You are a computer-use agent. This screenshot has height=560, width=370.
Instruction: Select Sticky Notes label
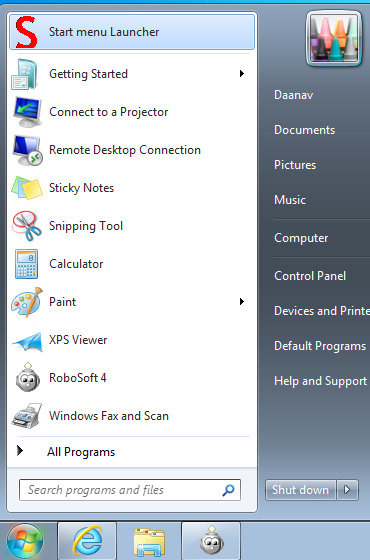81,188
